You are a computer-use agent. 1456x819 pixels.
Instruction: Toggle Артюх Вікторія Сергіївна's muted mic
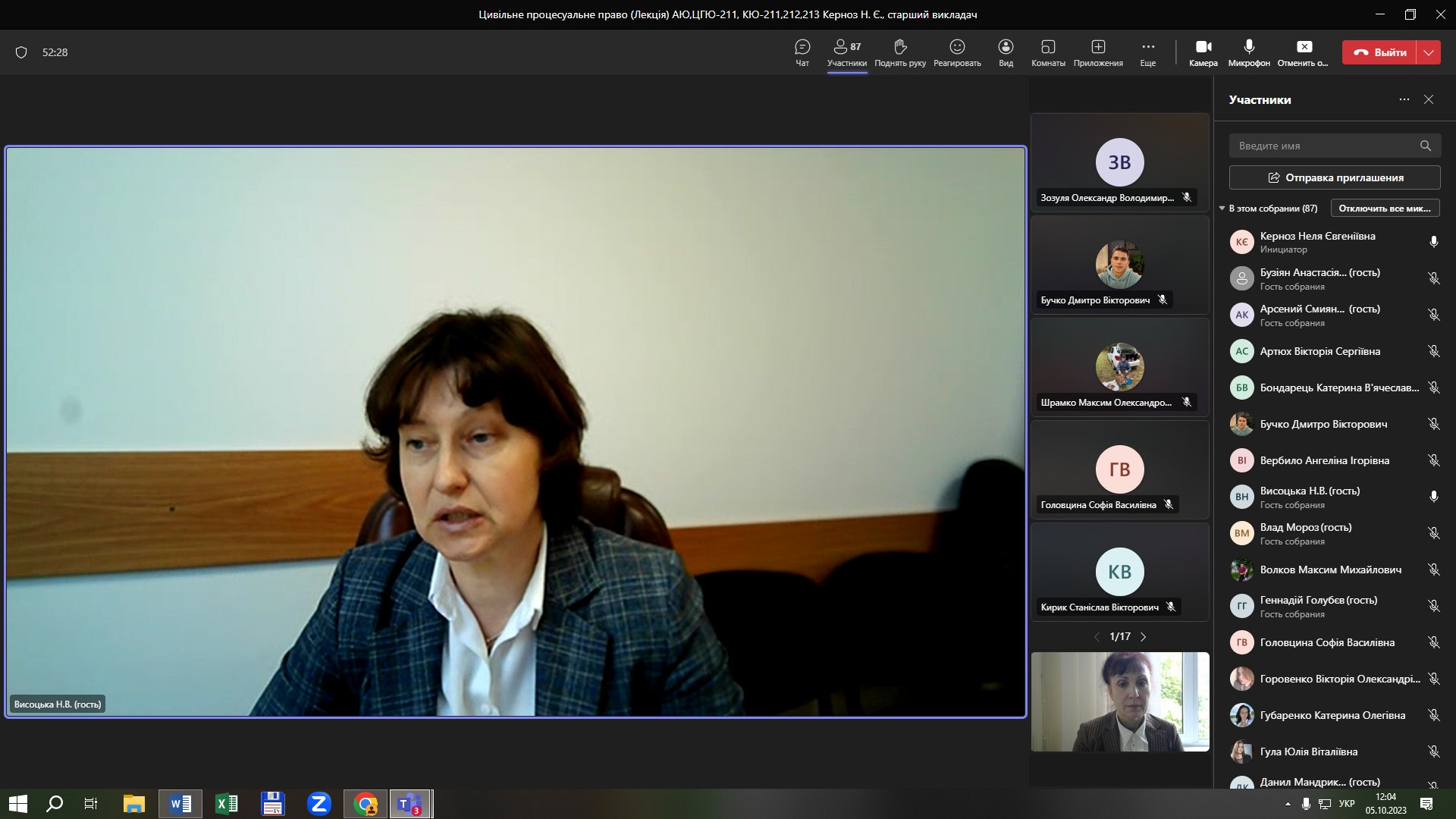click(x=1433, y=351)
